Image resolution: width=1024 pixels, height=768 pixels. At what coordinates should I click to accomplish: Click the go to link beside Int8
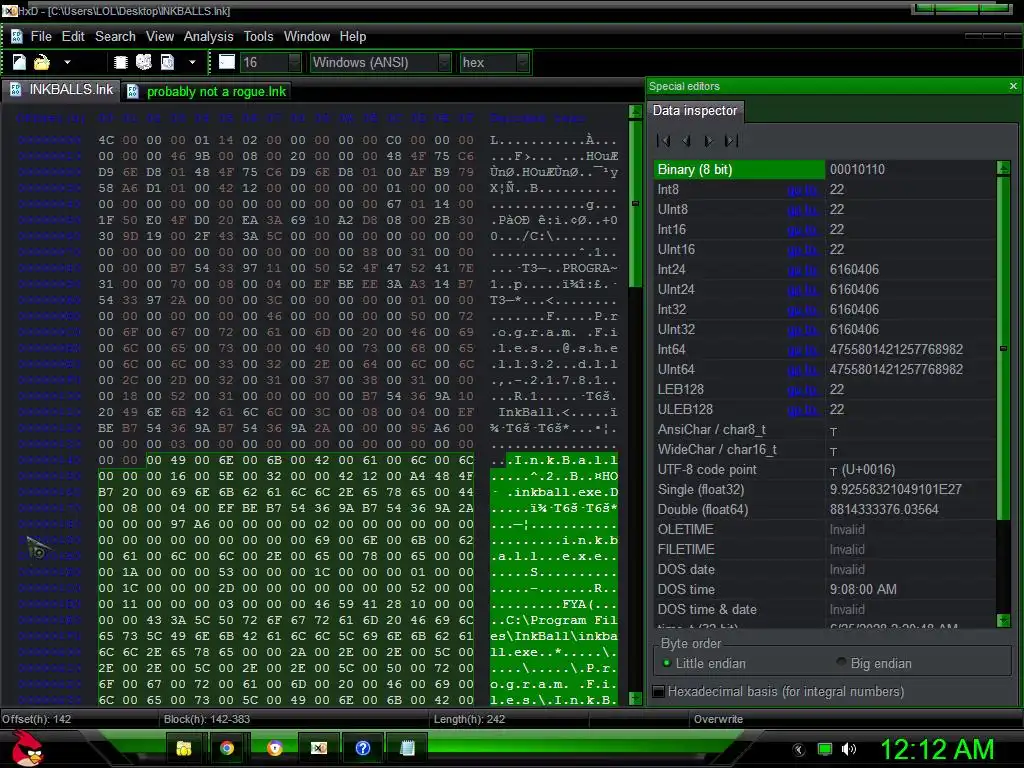tap(802, 190)
